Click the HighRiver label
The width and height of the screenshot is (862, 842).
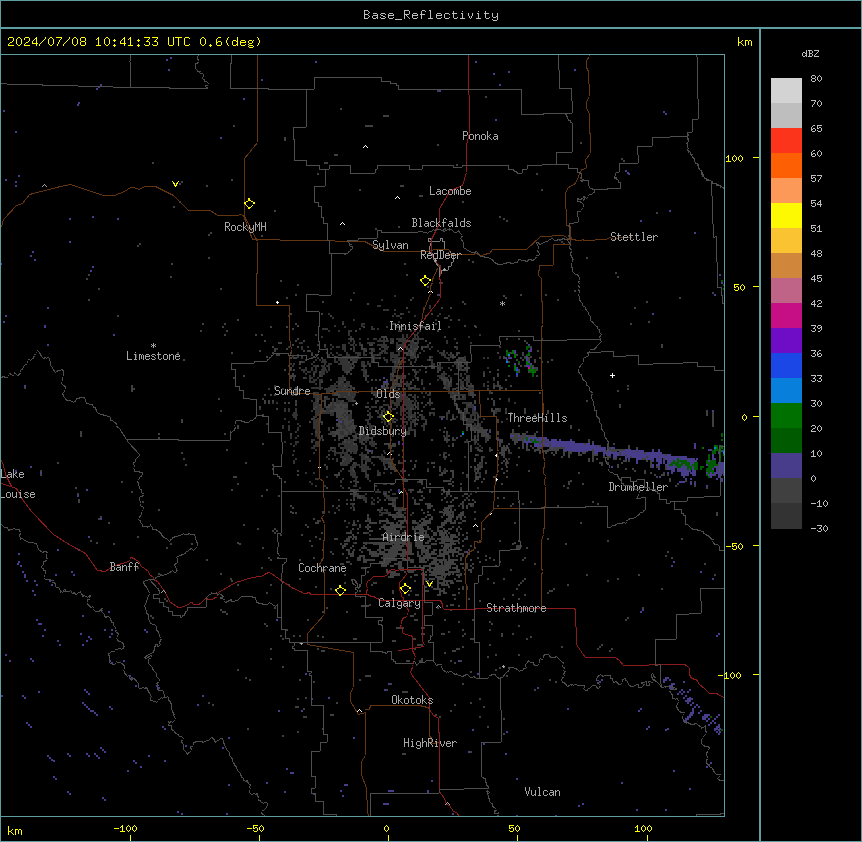(429, 743)
